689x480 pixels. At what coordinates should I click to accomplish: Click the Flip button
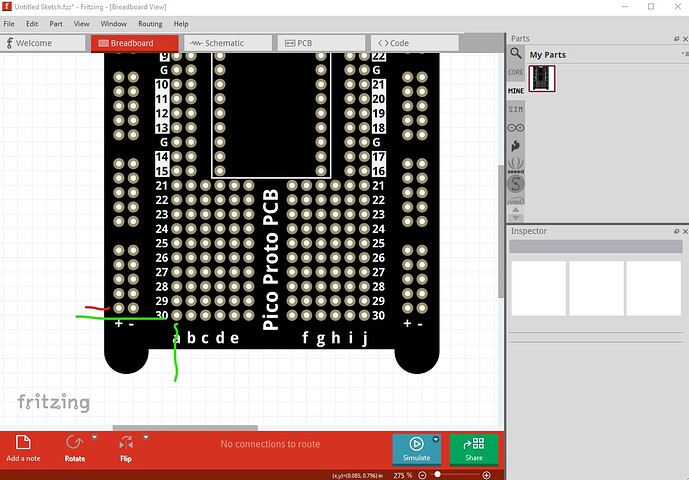pos(126,448)
